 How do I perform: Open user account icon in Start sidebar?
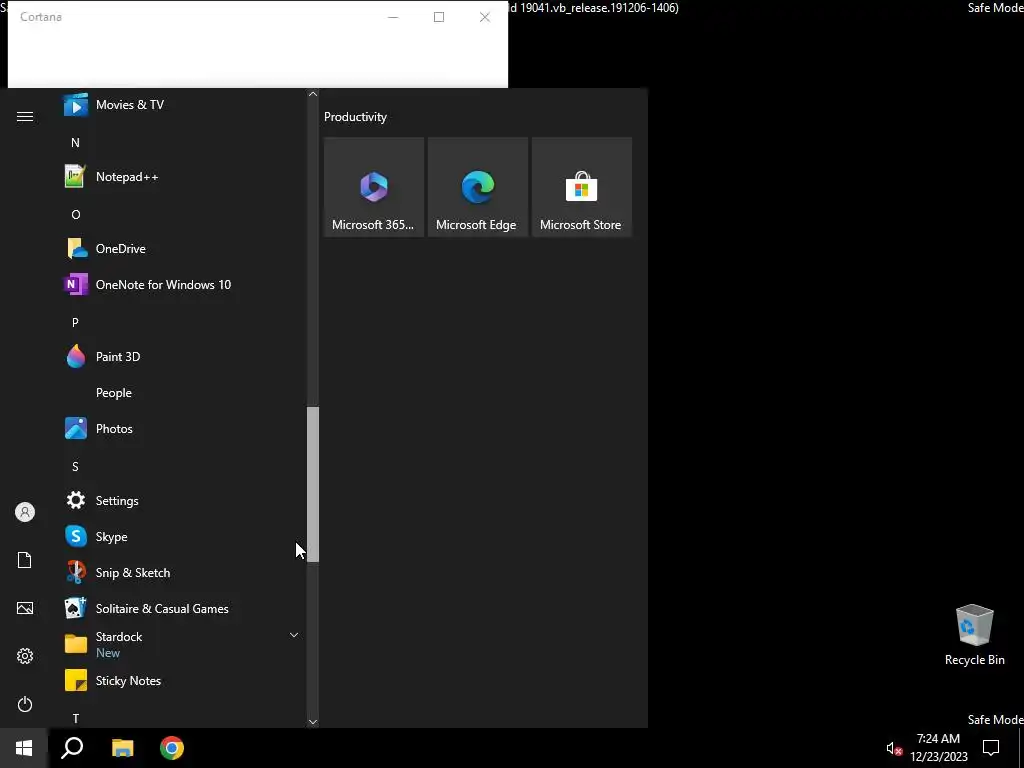[25, 512]
